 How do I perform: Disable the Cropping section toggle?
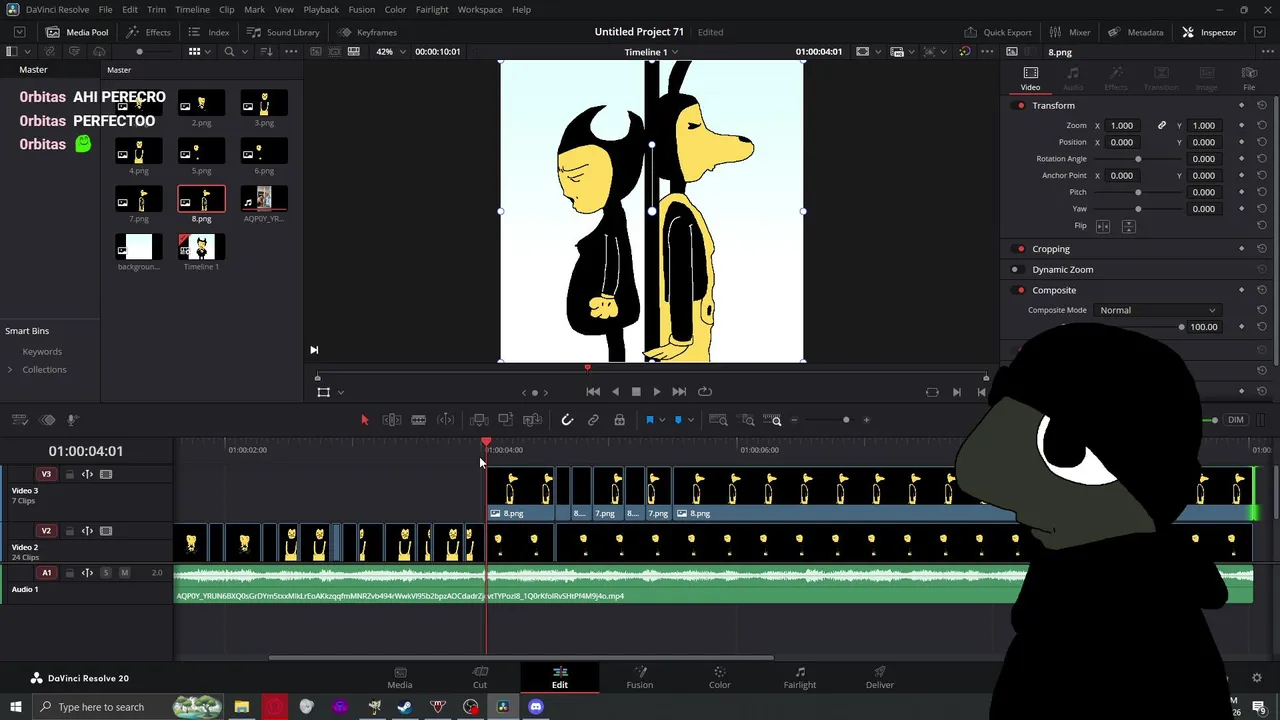click(1020, 249)
